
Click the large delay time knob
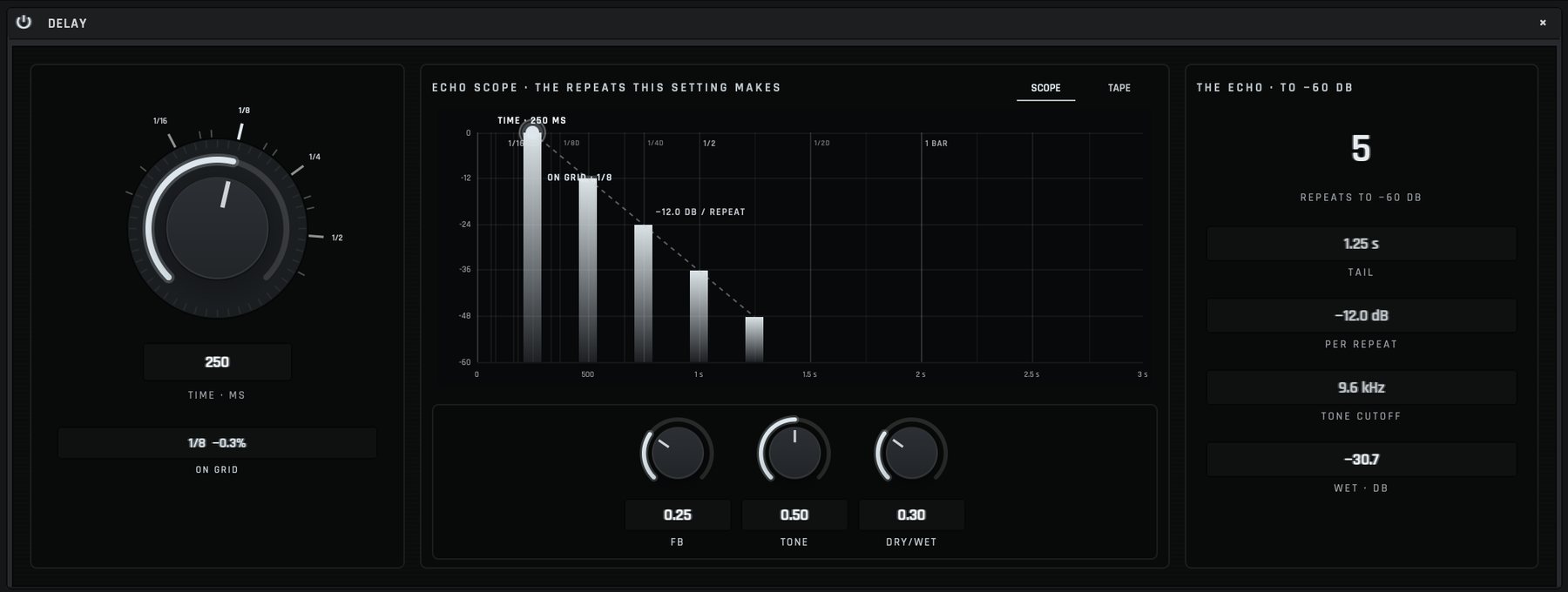click(217, 228)
